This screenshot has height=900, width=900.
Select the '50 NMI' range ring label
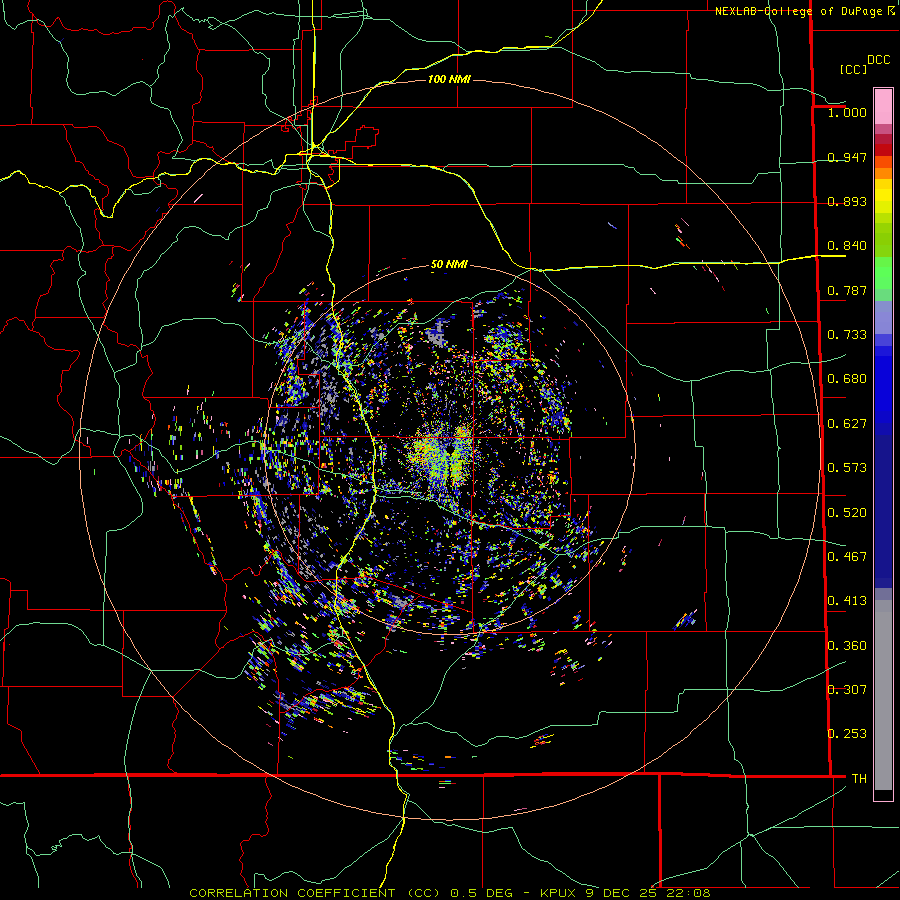coord(449,265)
